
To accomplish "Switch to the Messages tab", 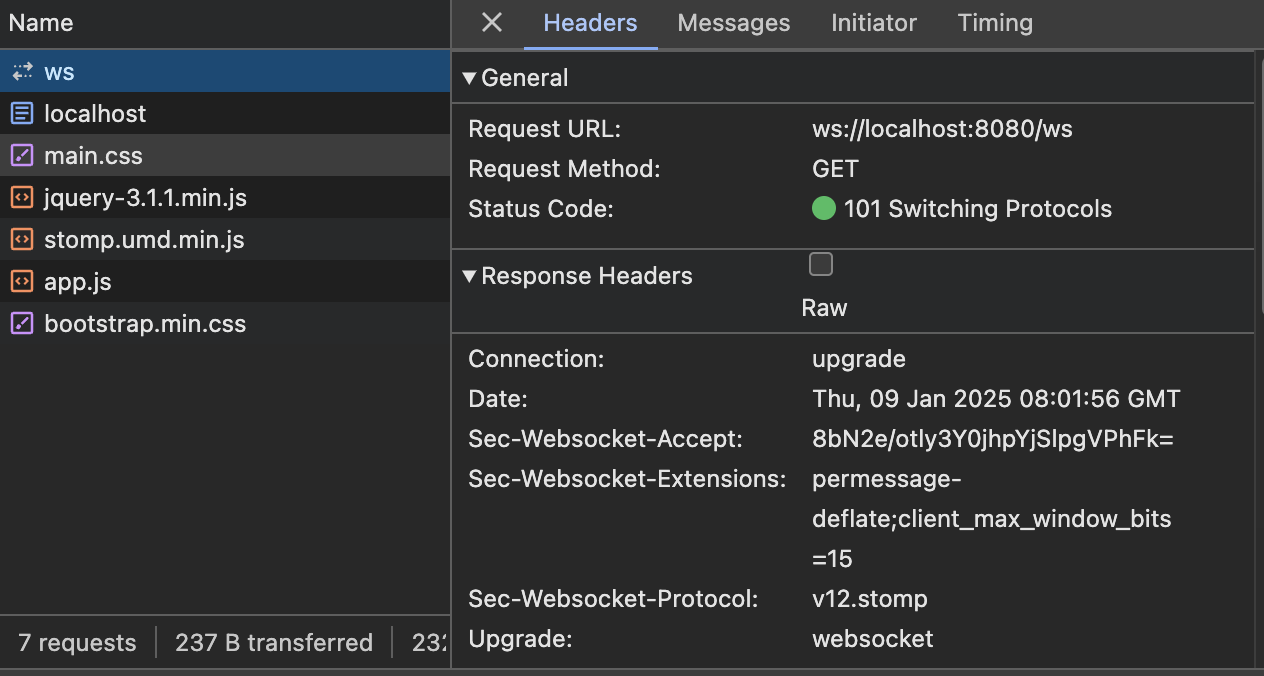I will [733, 22].
